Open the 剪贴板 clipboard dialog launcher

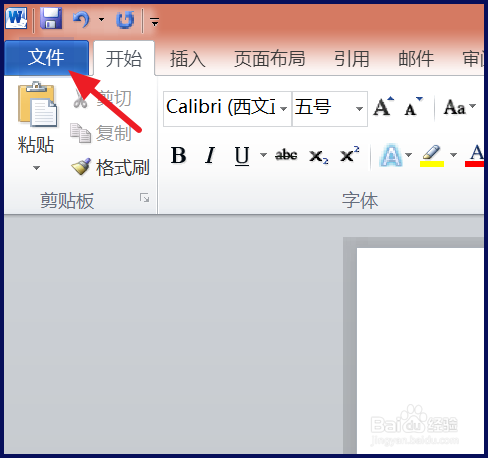pyautogui.click(x=144, y=198)
